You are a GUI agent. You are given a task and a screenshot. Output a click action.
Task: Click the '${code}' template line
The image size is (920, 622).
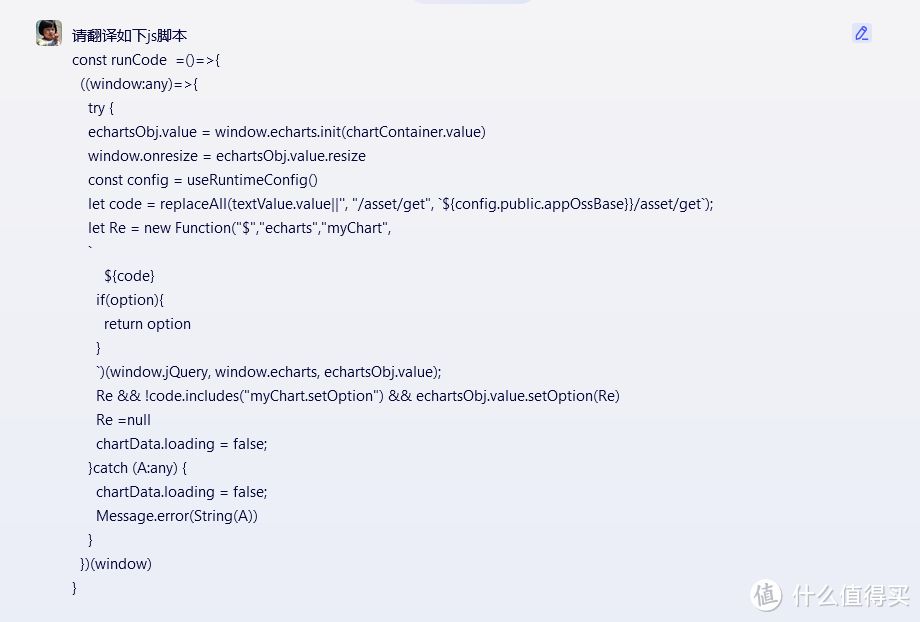(x=129, y=276)
